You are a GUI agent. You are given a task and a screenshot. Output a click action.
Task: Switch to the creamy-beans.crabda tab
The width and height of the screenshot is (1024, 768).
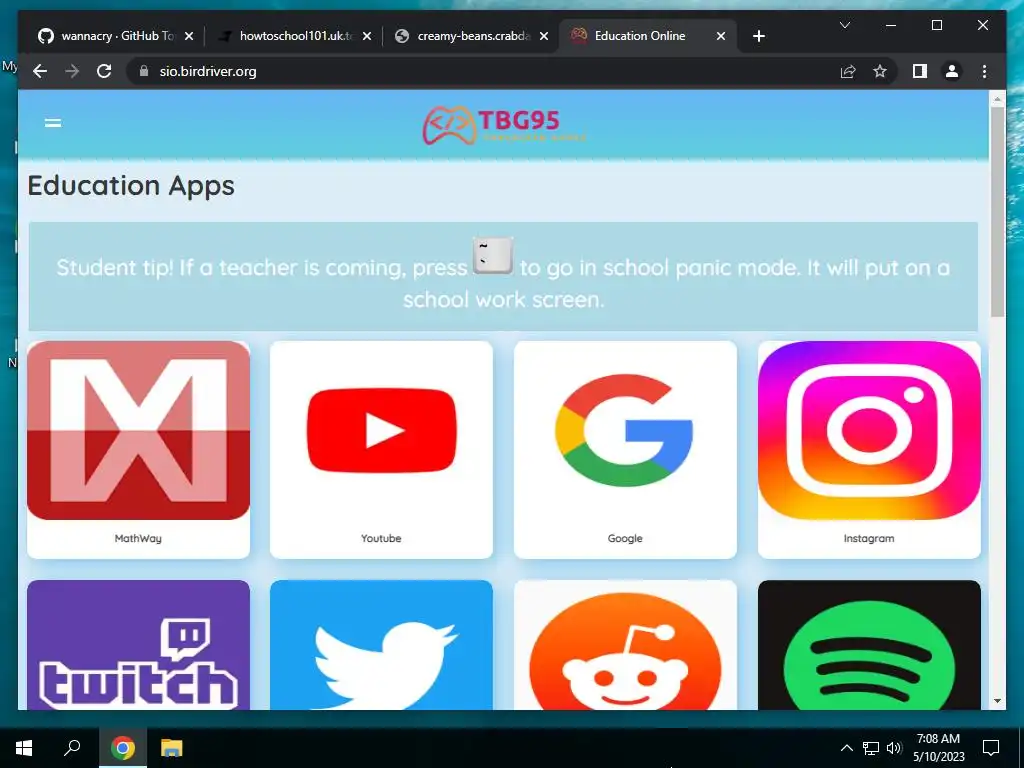coord(471,36)
